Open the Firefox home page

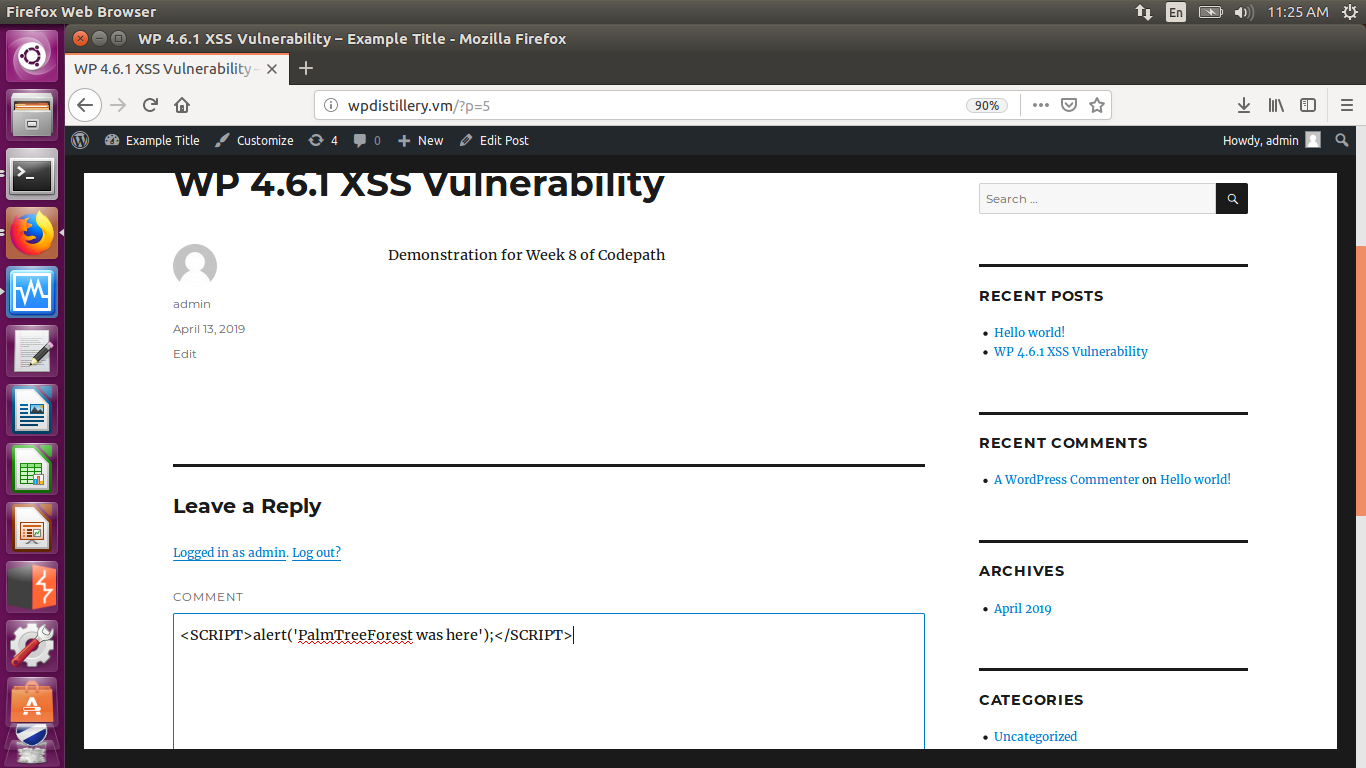coord(182,105)
